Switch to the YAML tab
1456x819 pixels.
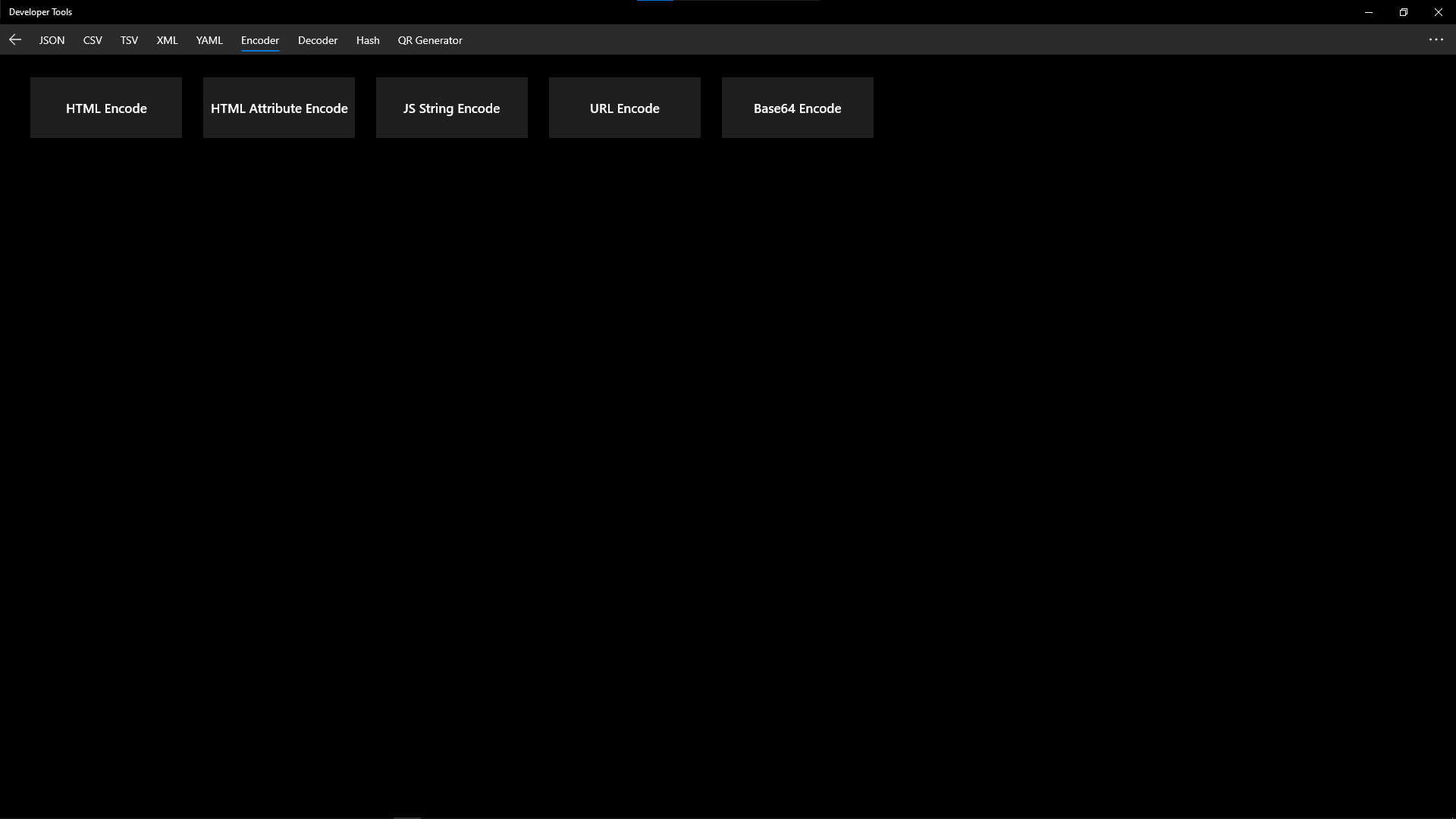pos(209,40)
